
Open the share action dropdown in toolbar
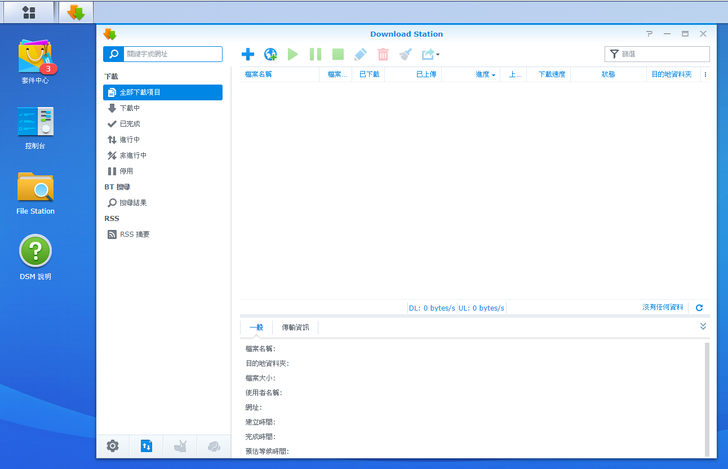(430, 54)
